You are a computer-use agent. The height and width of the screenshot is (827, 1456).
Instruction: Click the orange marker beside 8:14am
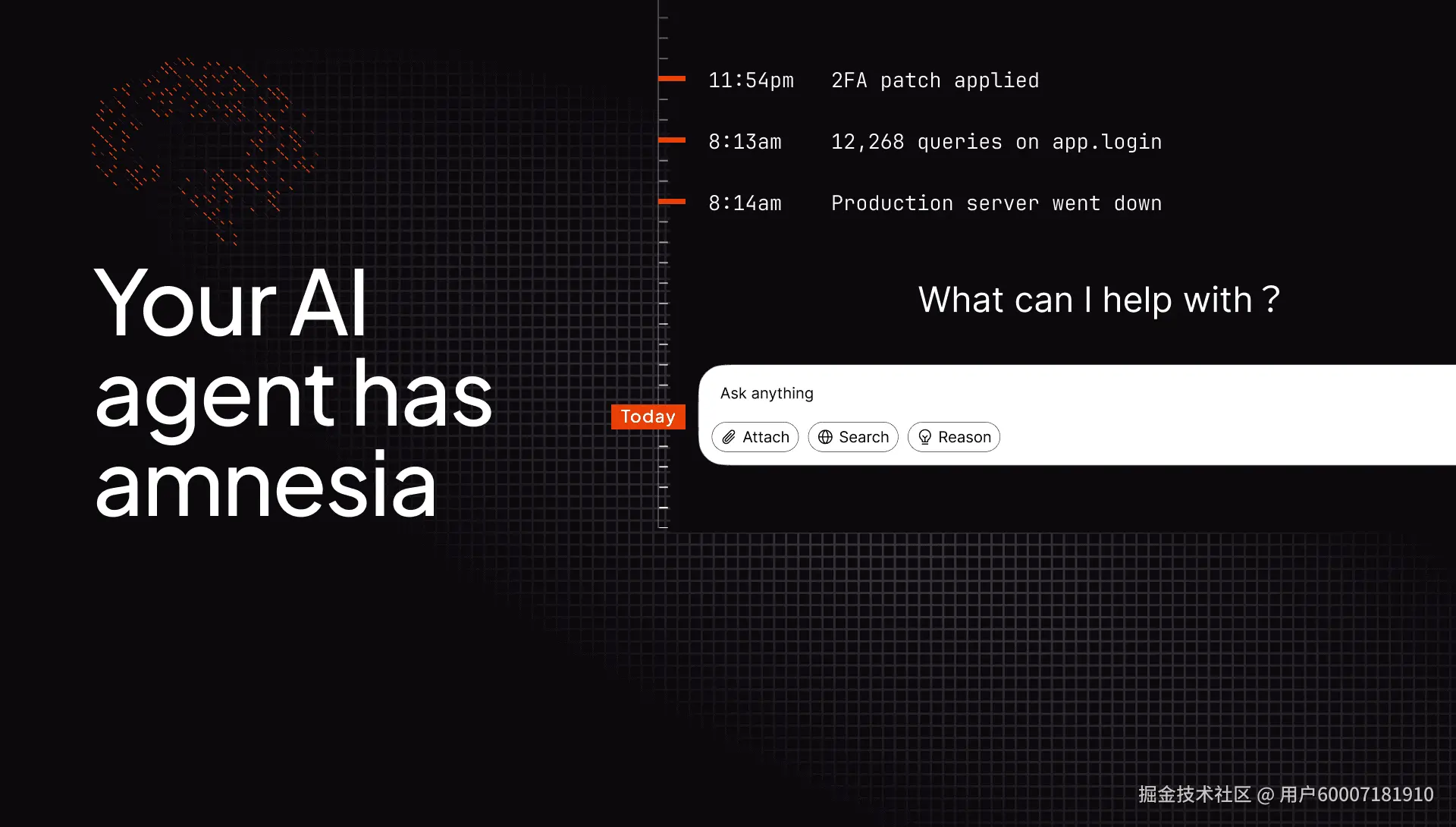(x=672, y=201)
